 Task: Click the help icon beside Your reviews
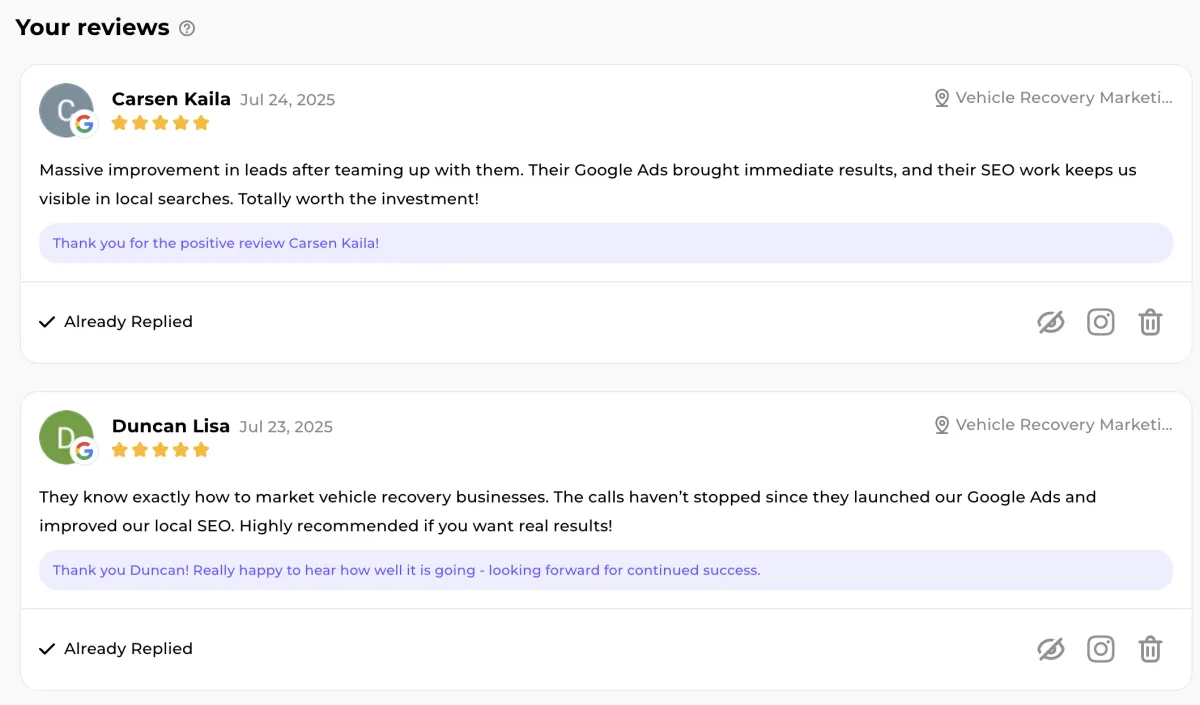[x=187, y=29]
